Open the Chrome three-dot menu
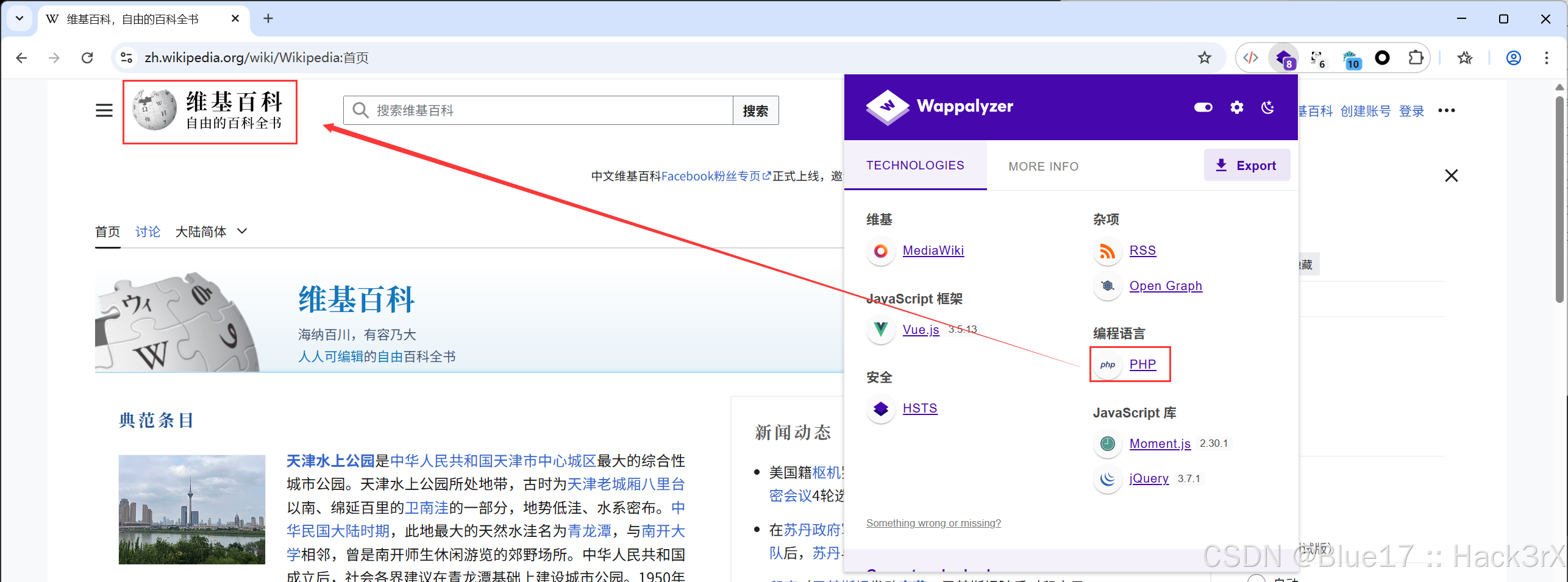The width and height of the screenshot is (1568, 582). click(x=1546, y=58)
